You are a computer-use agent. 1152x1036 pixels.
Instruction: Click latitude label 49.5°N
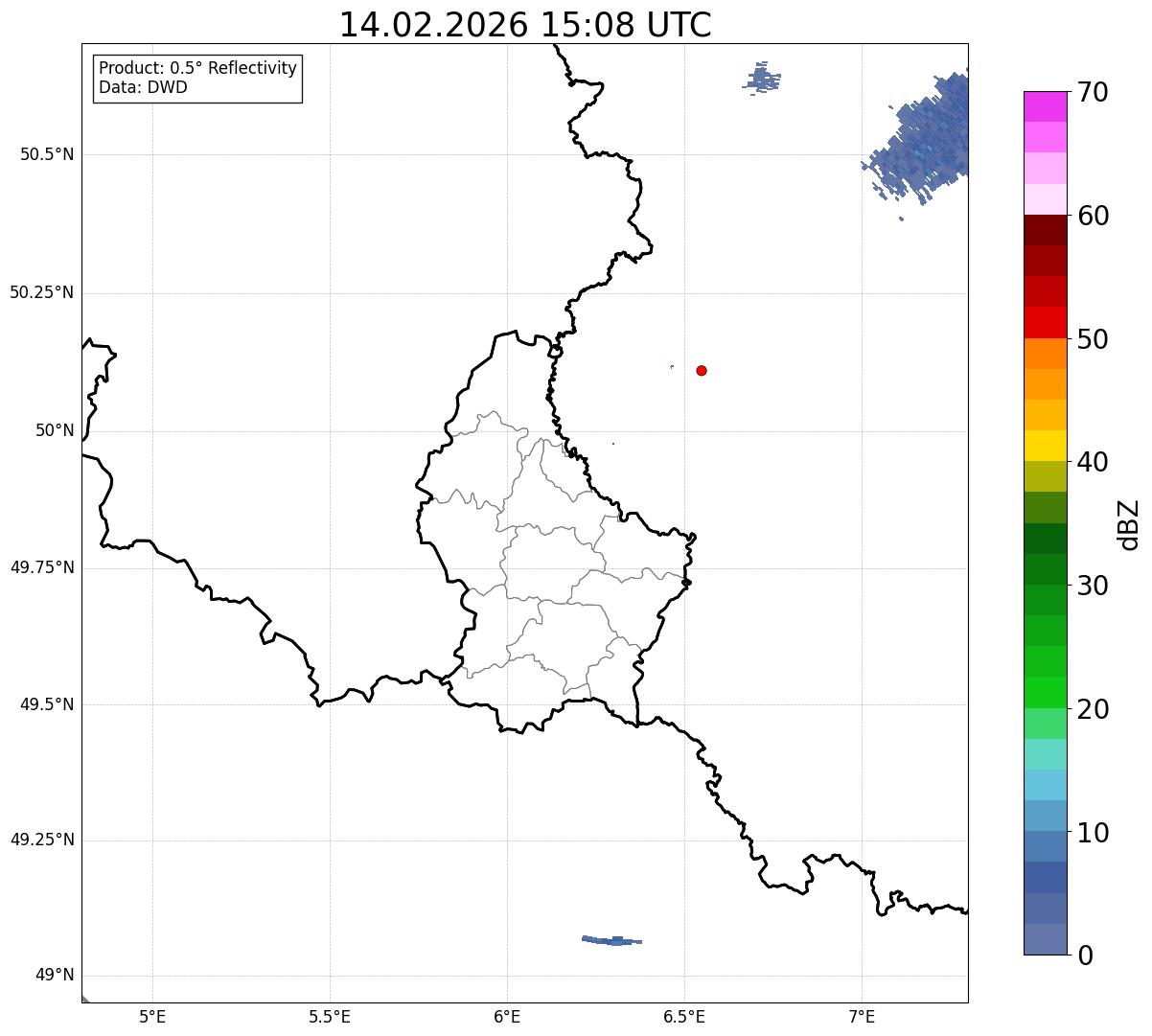47,705
